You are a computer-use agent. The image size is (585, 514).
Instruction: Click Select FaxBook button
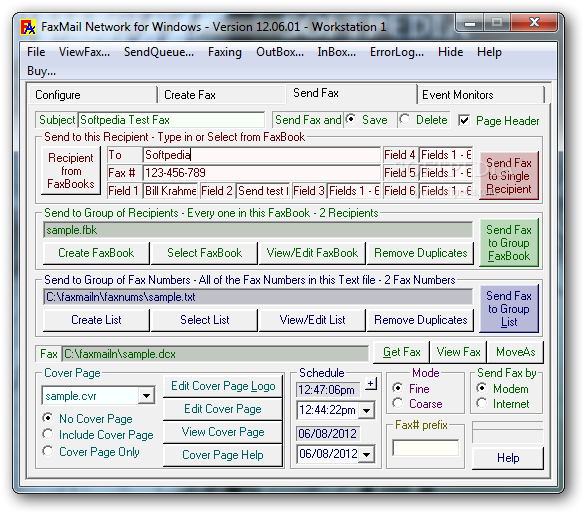[204, 253]
